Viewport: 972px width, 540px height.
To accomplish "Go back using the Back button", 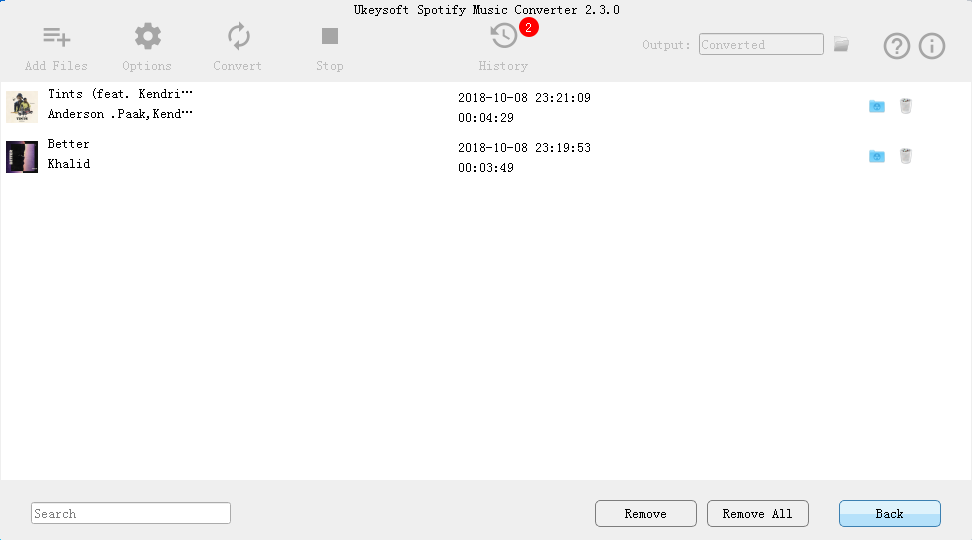I will tap(890, 513).
